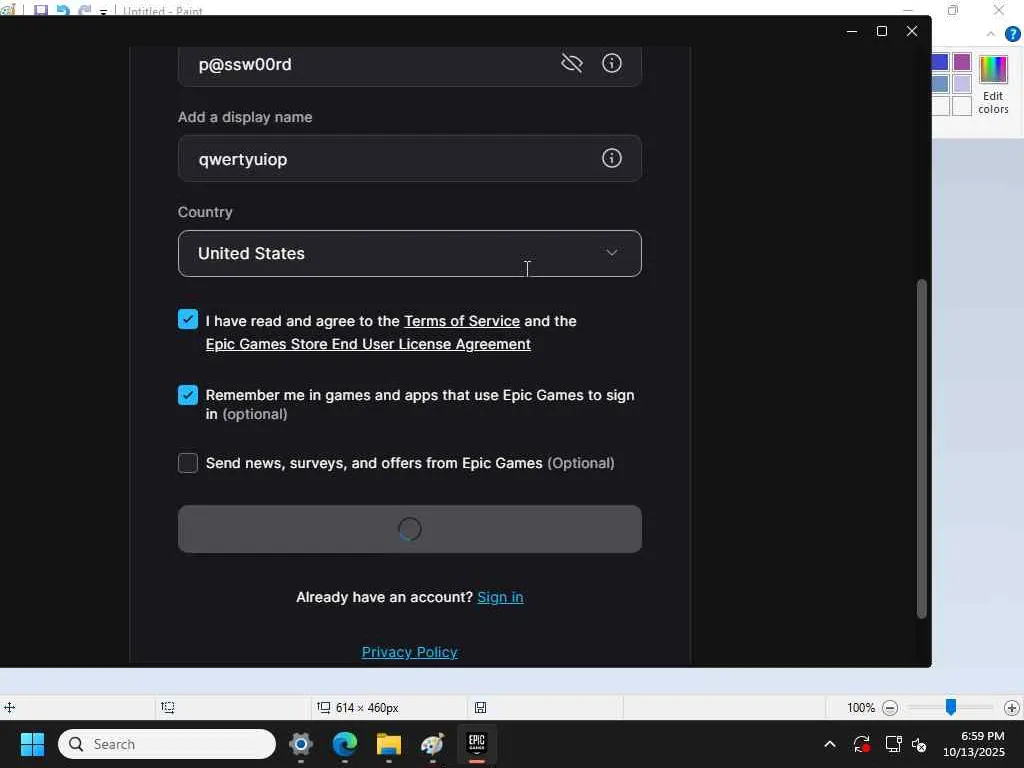Screen dimensions: 1024x768
Task: Open the Privacy Policy link
Action: coord(409,652)
